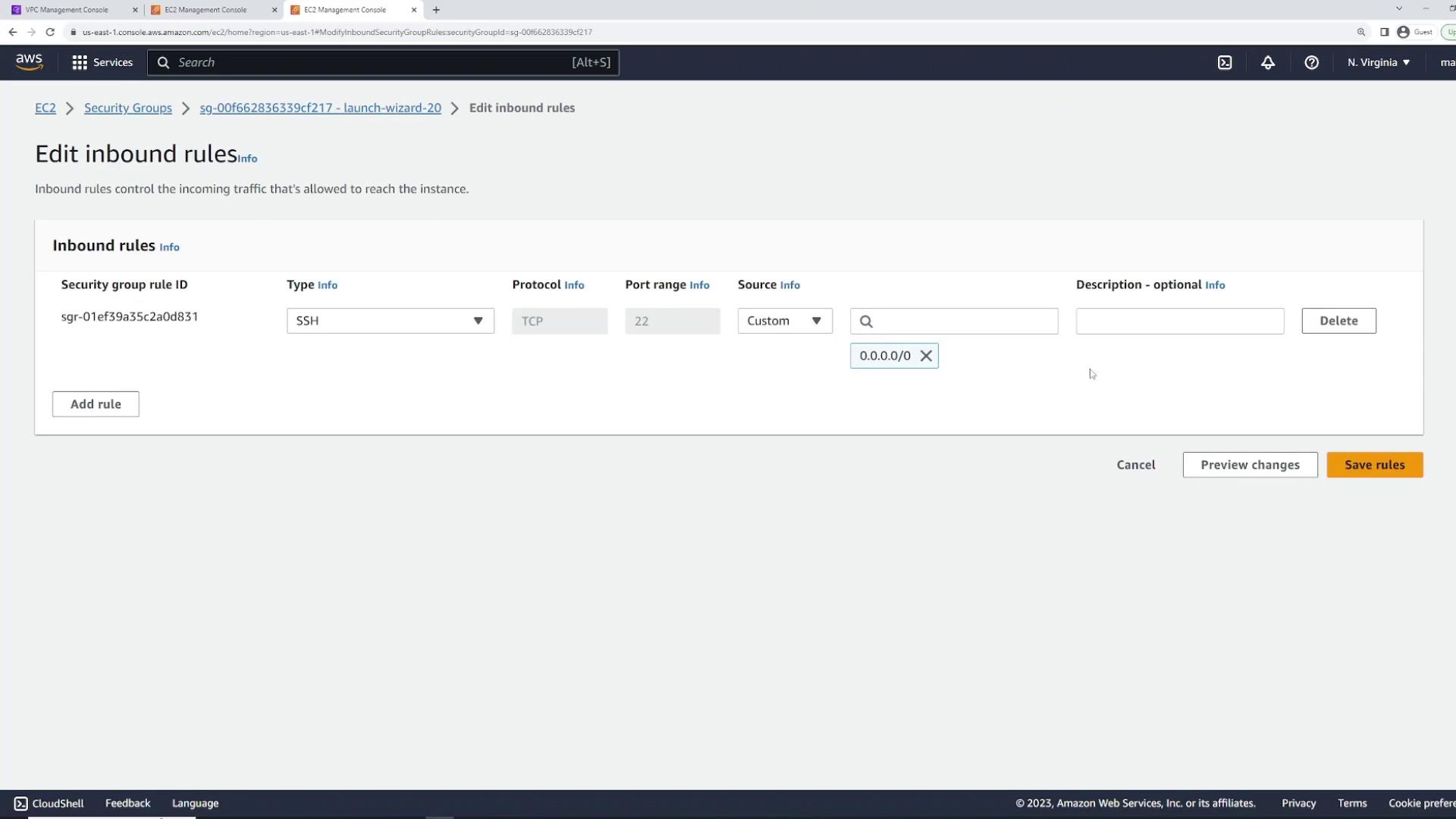Image resolution: width=1456 pixels, height=819 pixels.
Task: Open the Services grid menu
Action: tap(102, 63)
